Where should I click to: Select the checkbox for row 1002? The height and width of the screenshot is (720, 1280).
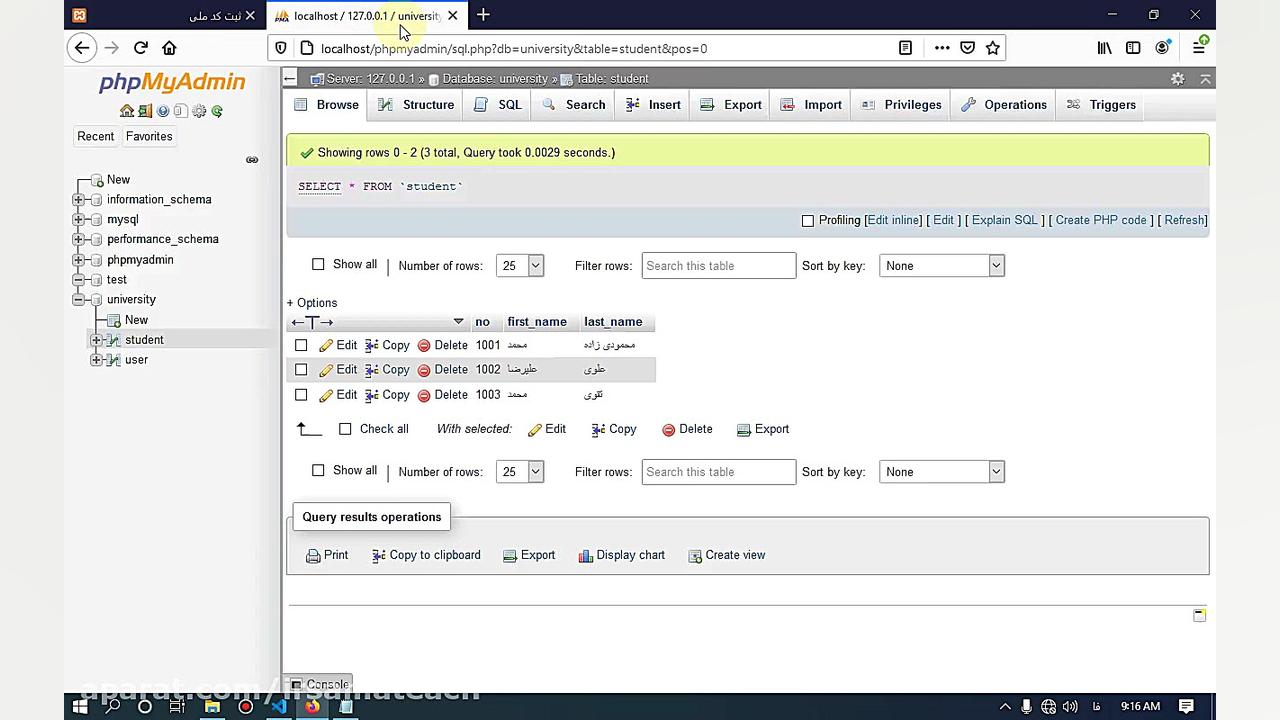click(301, 370)
